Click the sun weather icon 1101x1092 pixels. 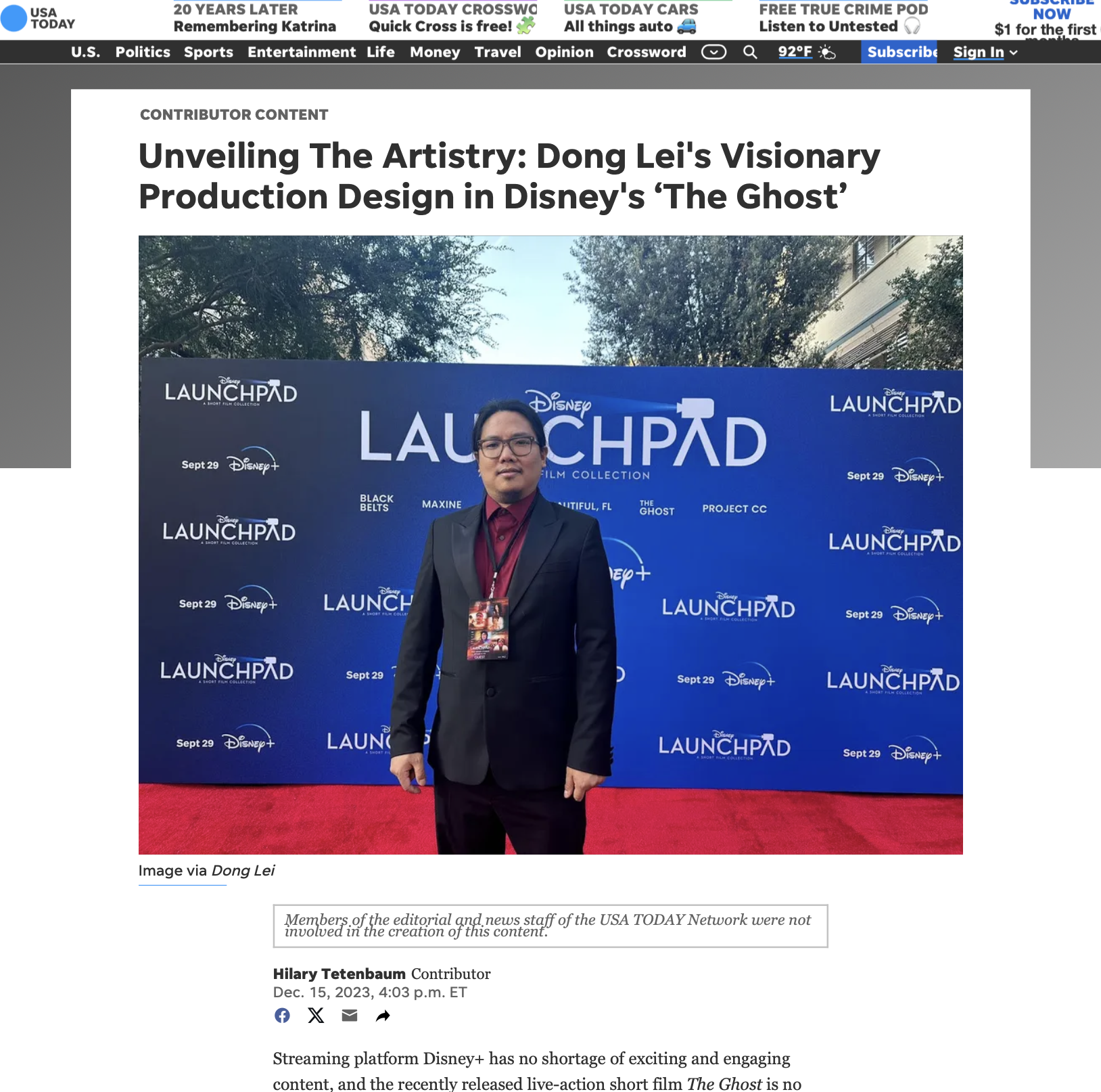827,52
